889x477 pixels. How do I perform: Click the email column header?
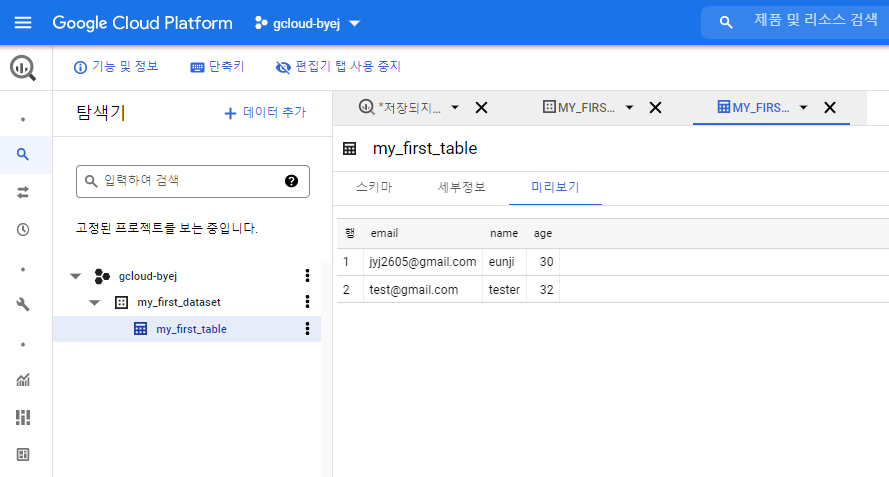coord(384,233)
